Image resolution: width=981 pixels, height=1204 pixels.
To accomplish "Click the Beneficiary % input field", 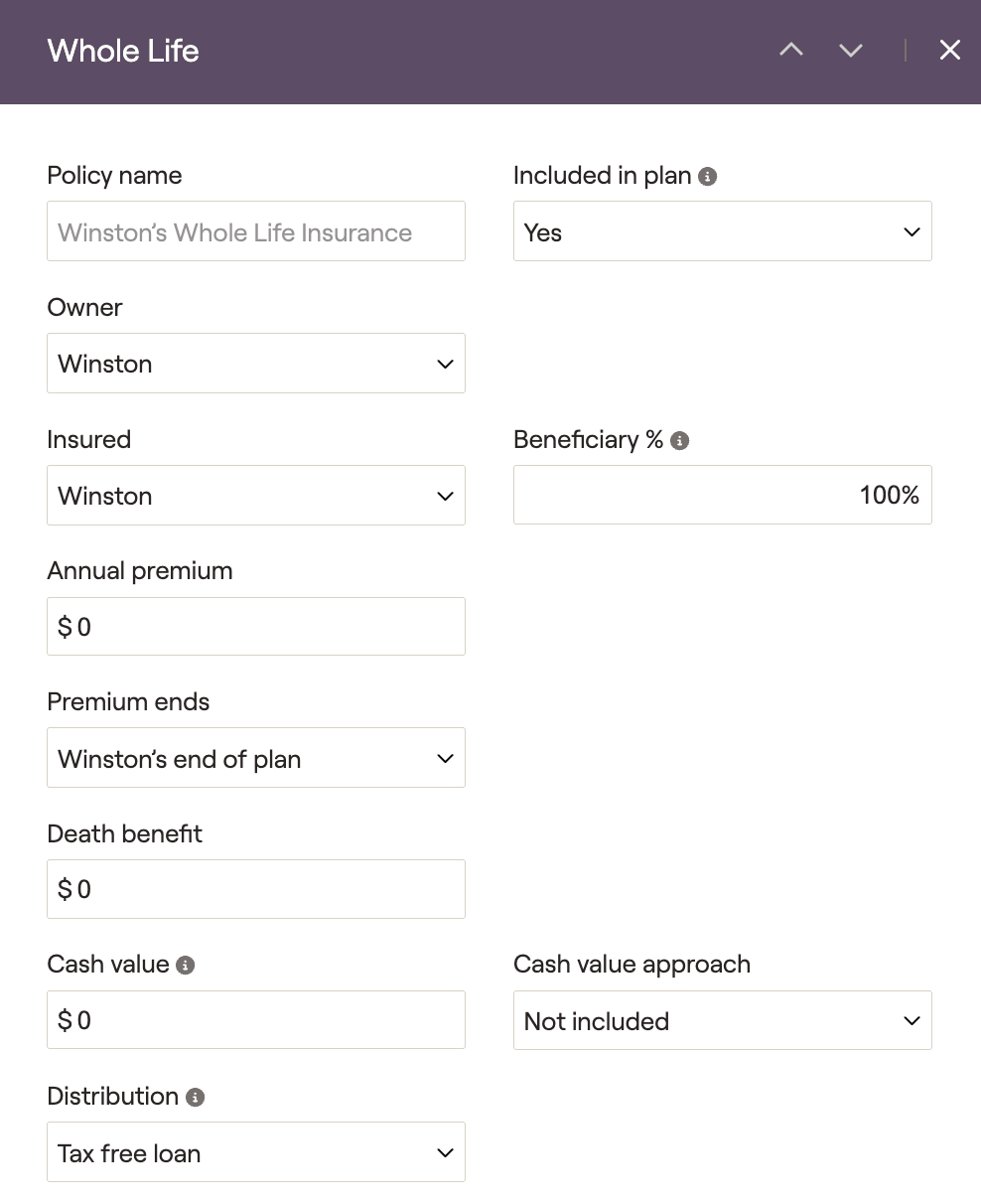I will coord(722,495).
